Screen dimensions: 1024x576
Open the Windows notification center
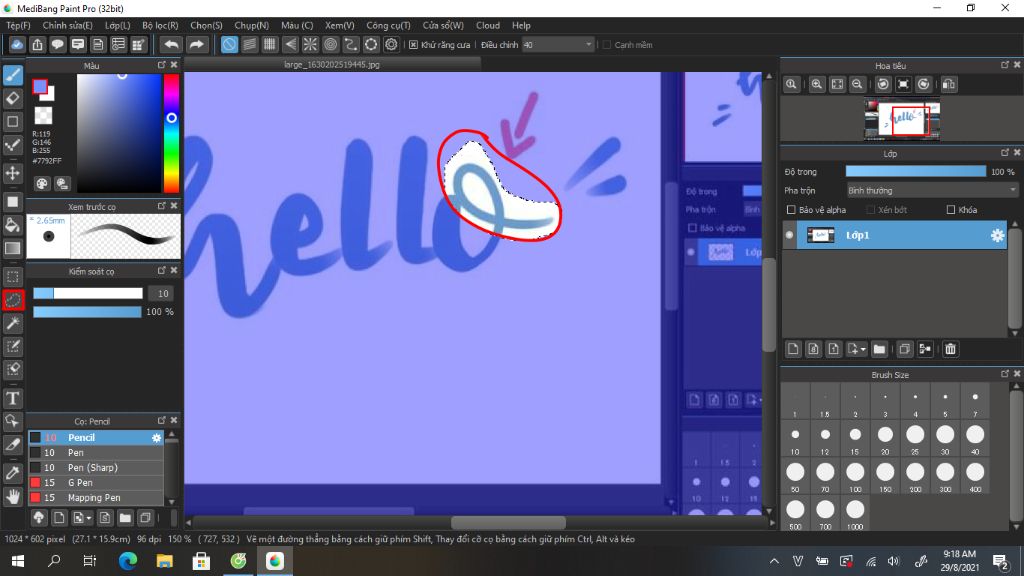pyautogui.click(x=1000, y=561)
